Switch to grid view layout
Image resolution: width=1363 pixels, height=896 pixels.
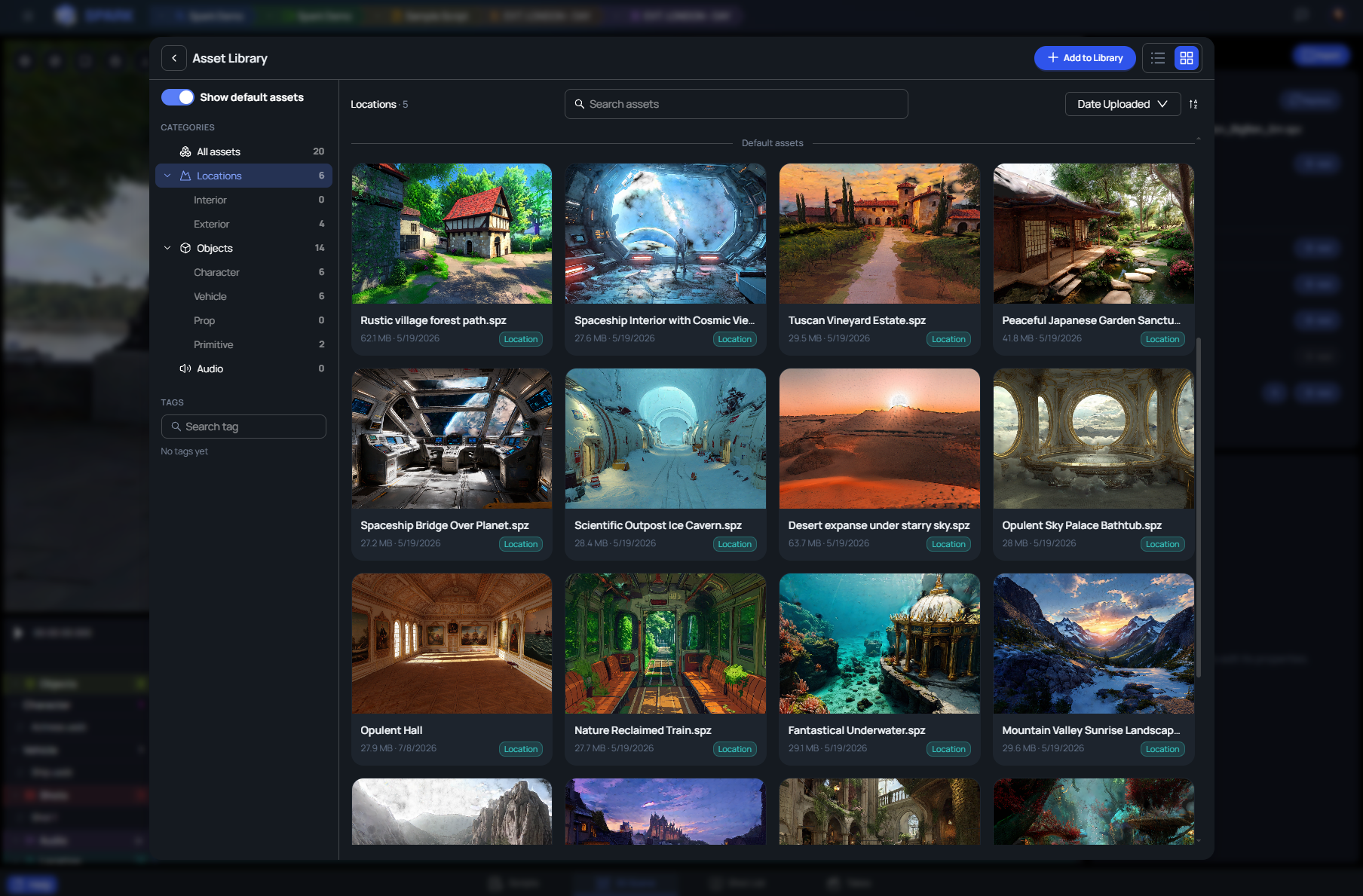[x=1187, y=58]
